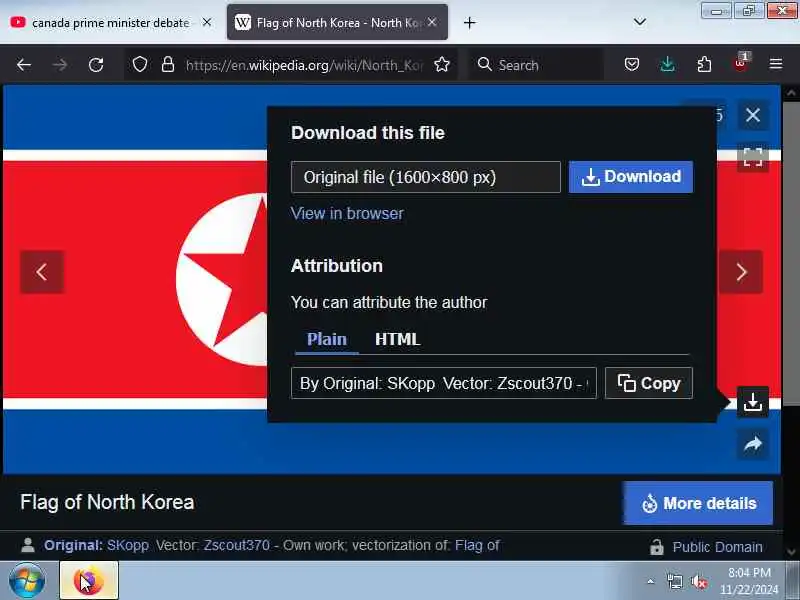Click the attribution text field

tap(443, 383)
